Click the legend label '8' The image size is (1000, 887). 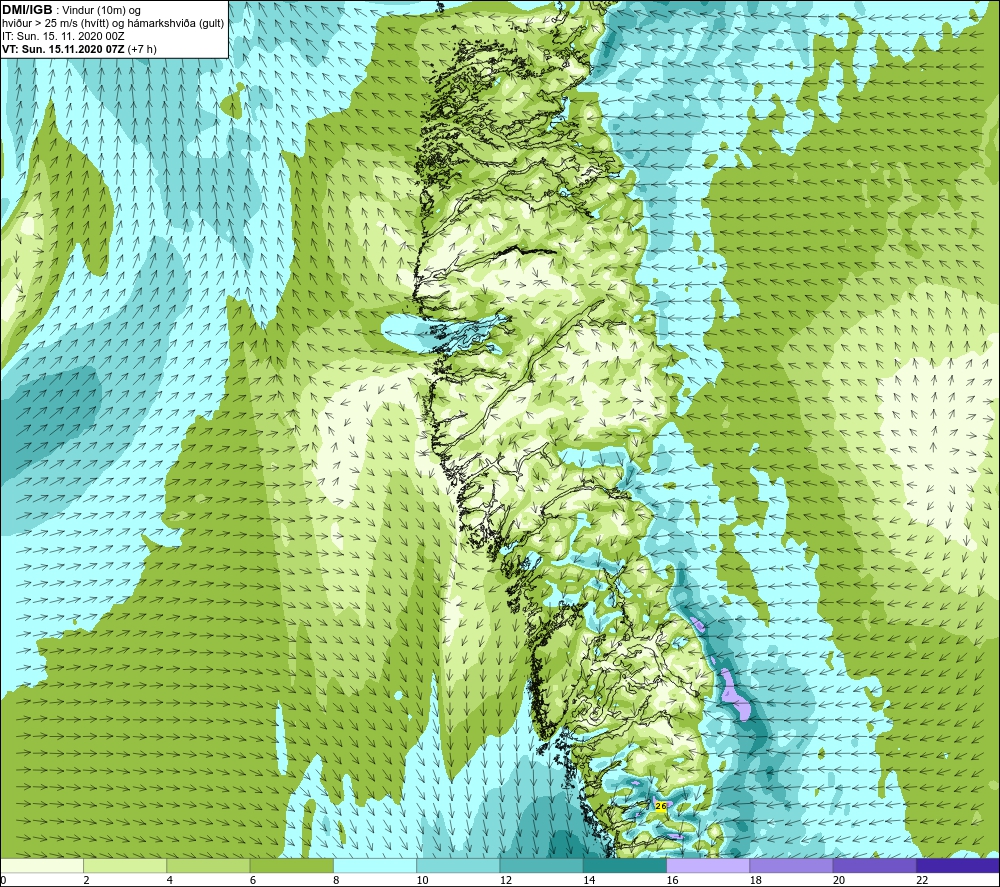336,880
